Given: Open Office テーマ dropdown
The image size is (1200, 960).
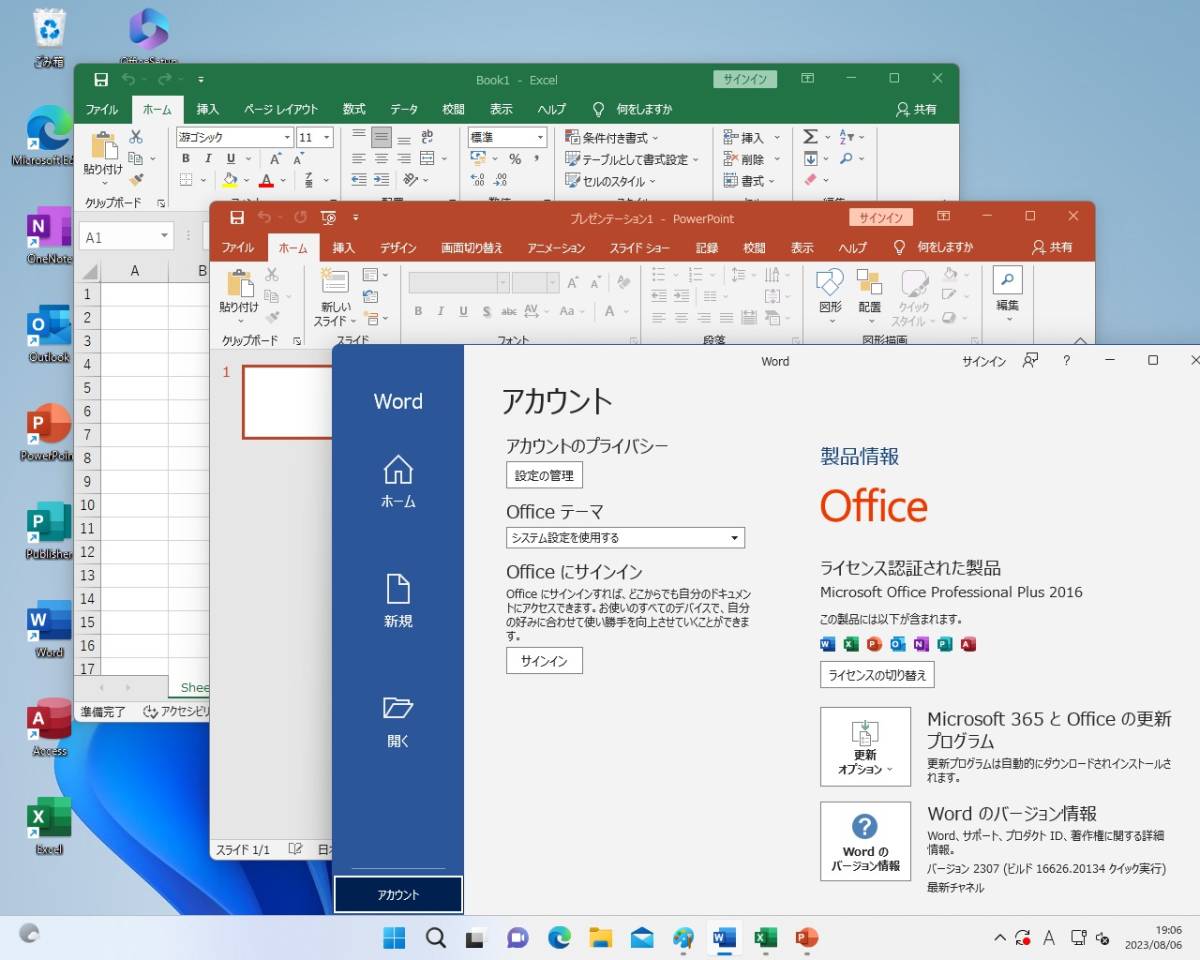Looking at the screenshot, I should pos(625,537).
